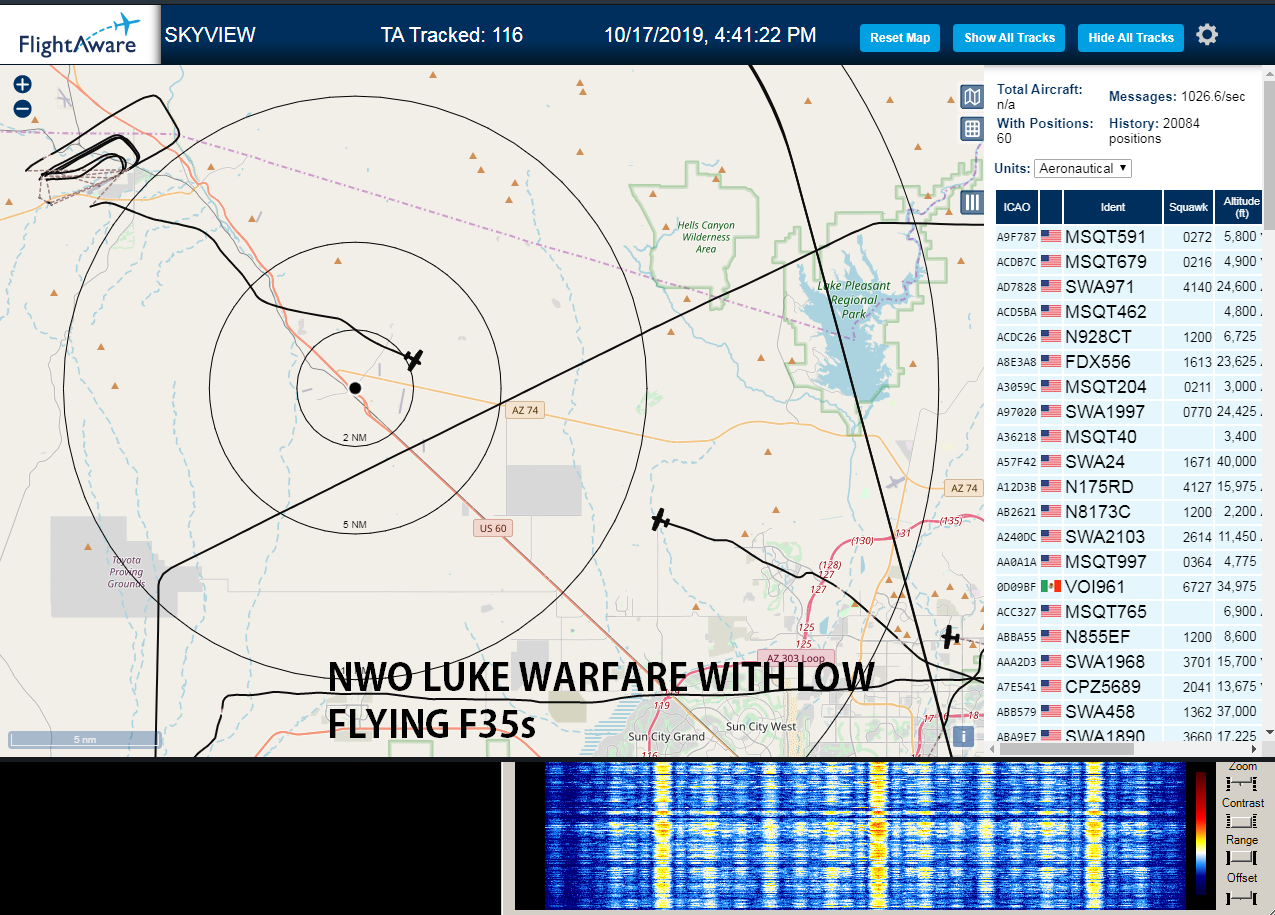
Task: Click the US flag on the MSQT591 row
Action: click(1051, 237)
